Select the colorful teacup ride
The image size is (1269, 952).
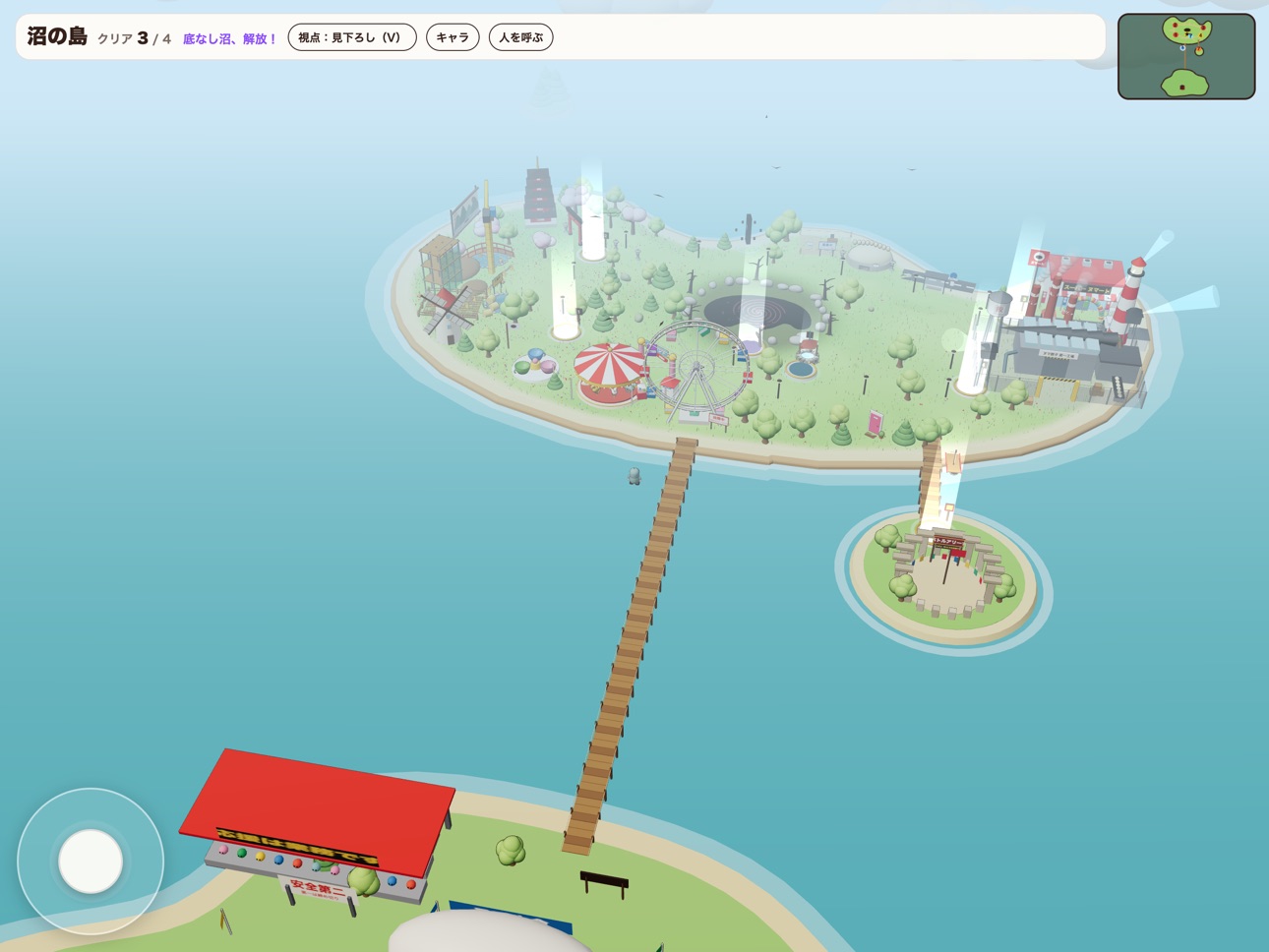point(534,364)
